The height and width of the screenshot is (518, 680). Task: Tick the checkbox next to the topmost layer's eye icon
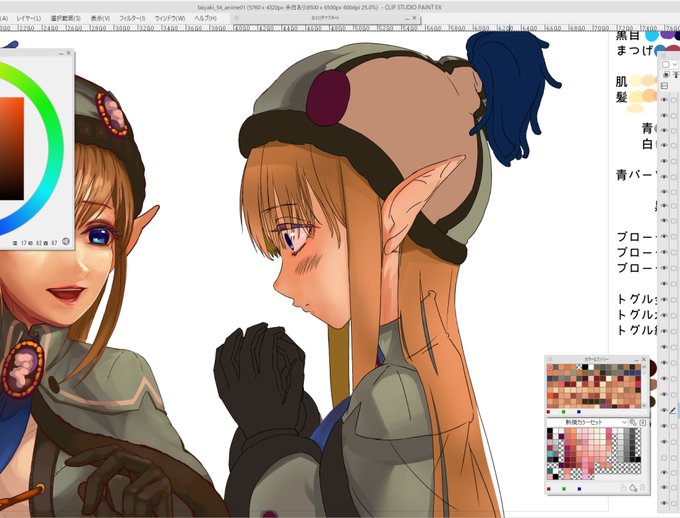click(673, 100)
